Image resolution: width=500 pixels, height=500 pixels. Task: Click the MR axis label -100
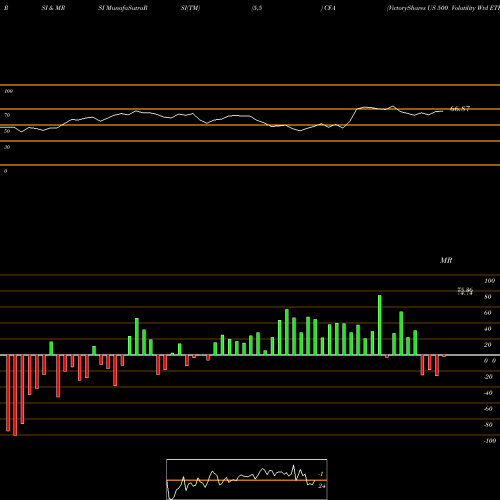[490, 441]
